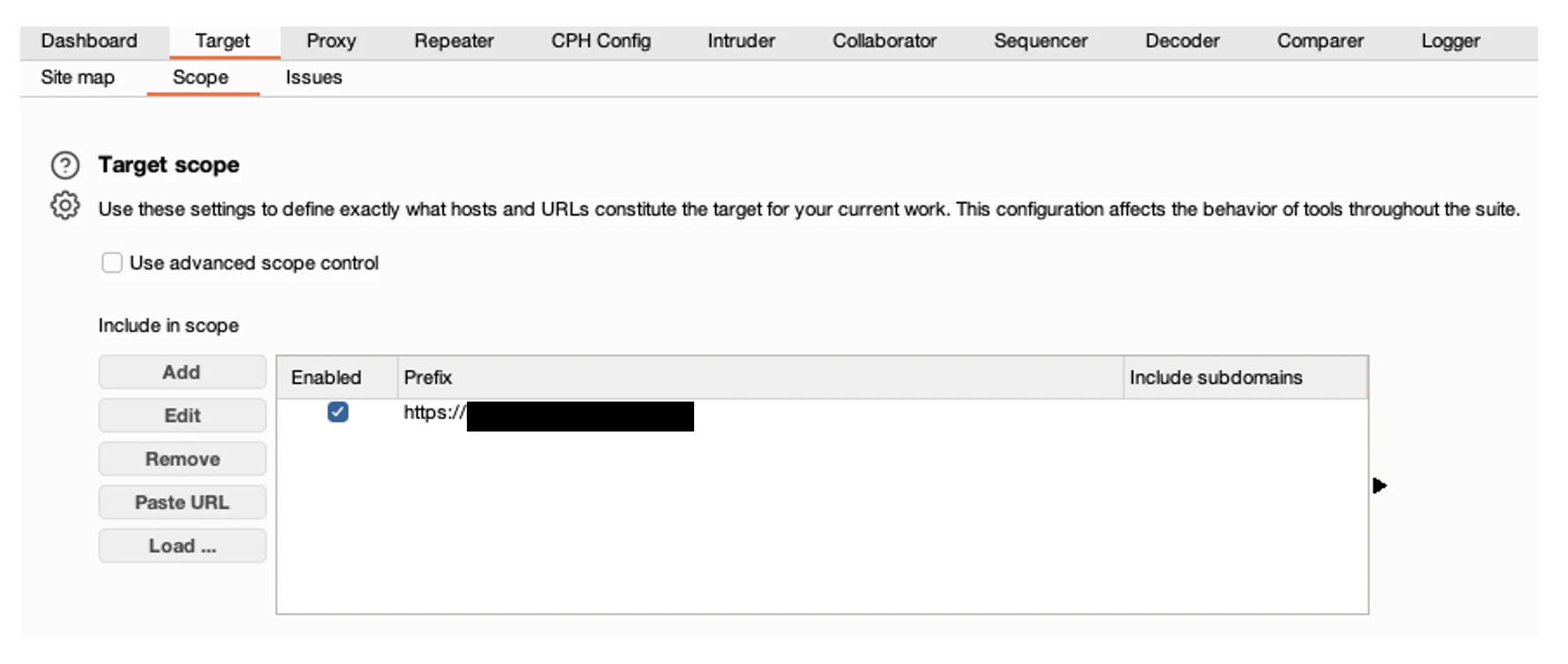Image resolution: width=1568 pixels, height=664 pixels.
Task: Click the Edit scope button
Action: (182, 415)
